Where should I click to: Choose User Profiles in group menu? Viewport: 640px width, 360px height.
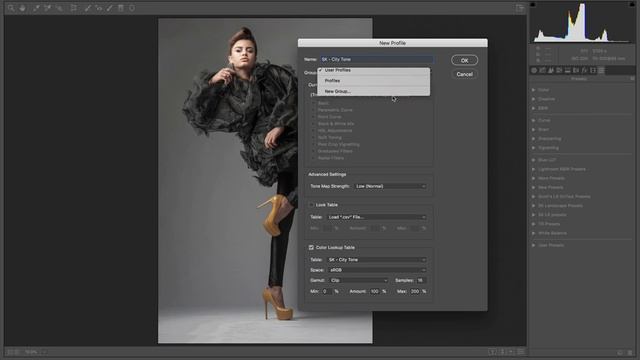[373, 71]
